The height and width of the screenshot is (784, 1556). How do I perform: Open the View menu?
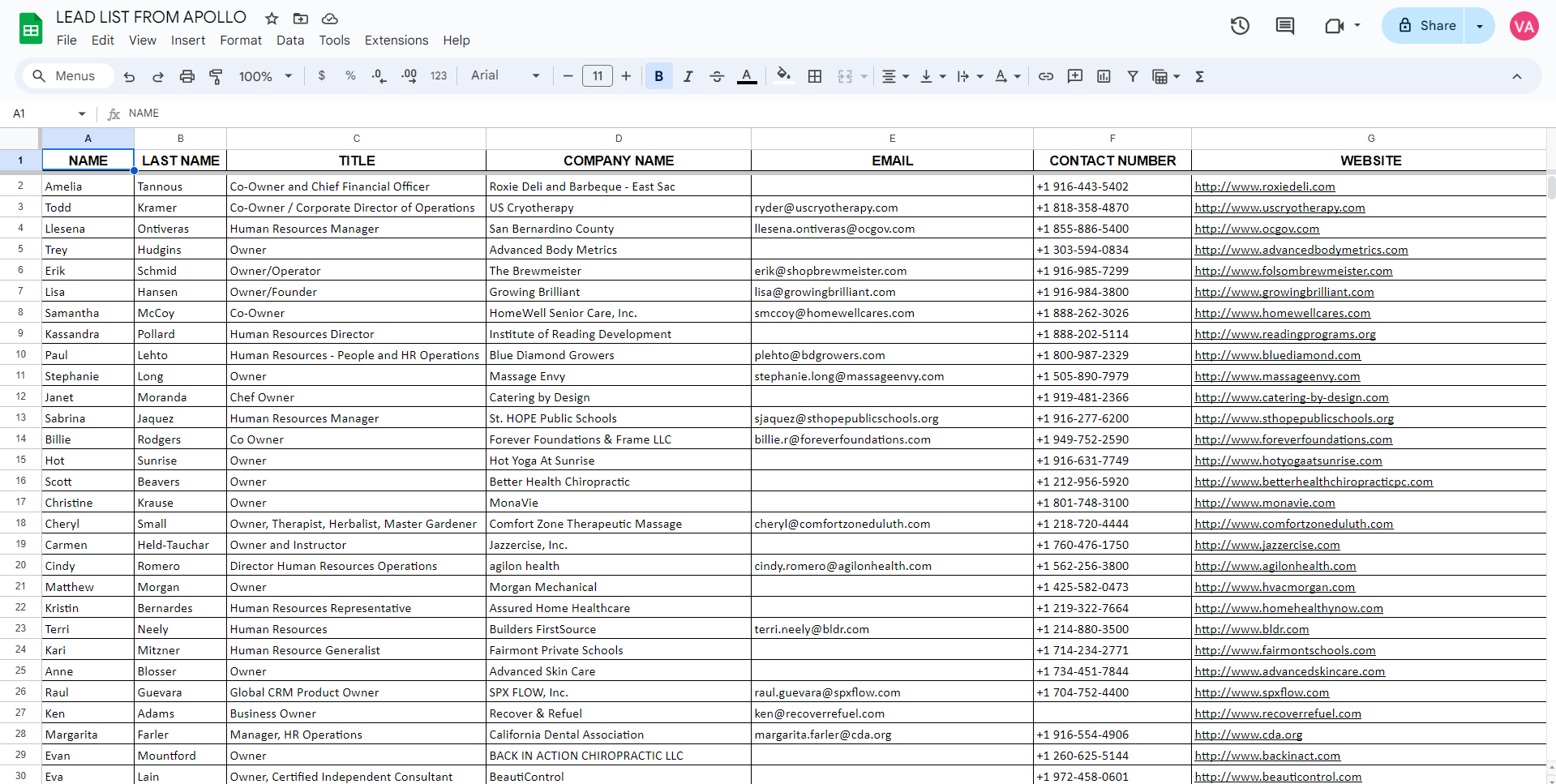[x=143, y=40]
